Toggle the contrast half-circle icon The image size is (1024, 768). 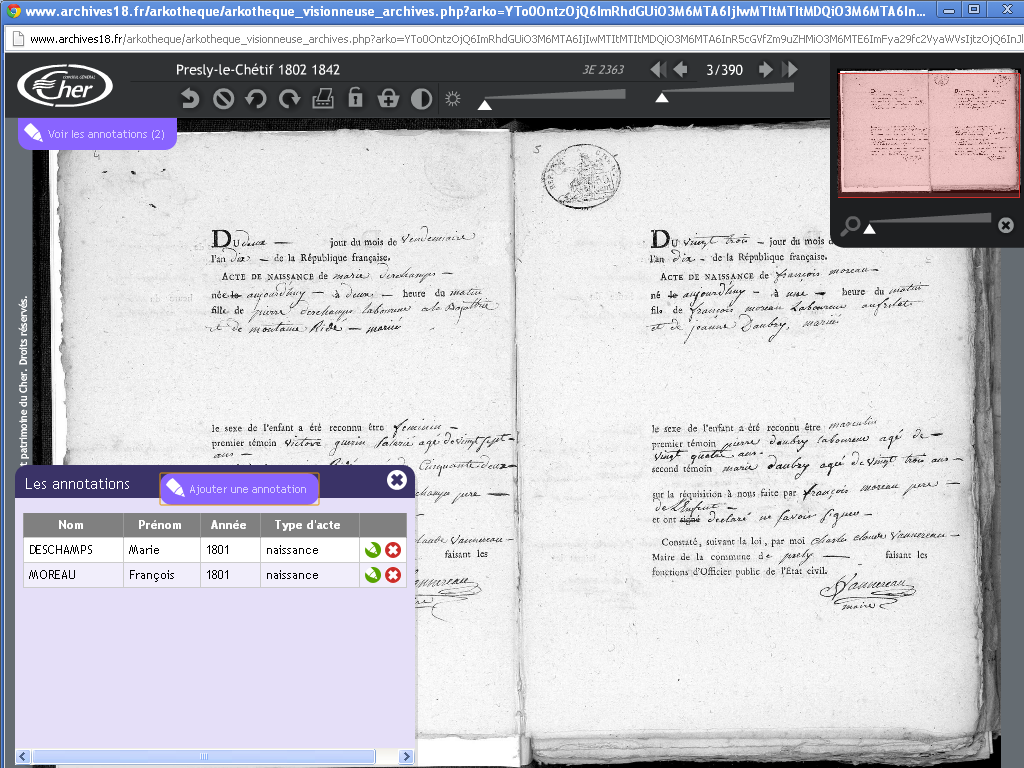[421, 98]
